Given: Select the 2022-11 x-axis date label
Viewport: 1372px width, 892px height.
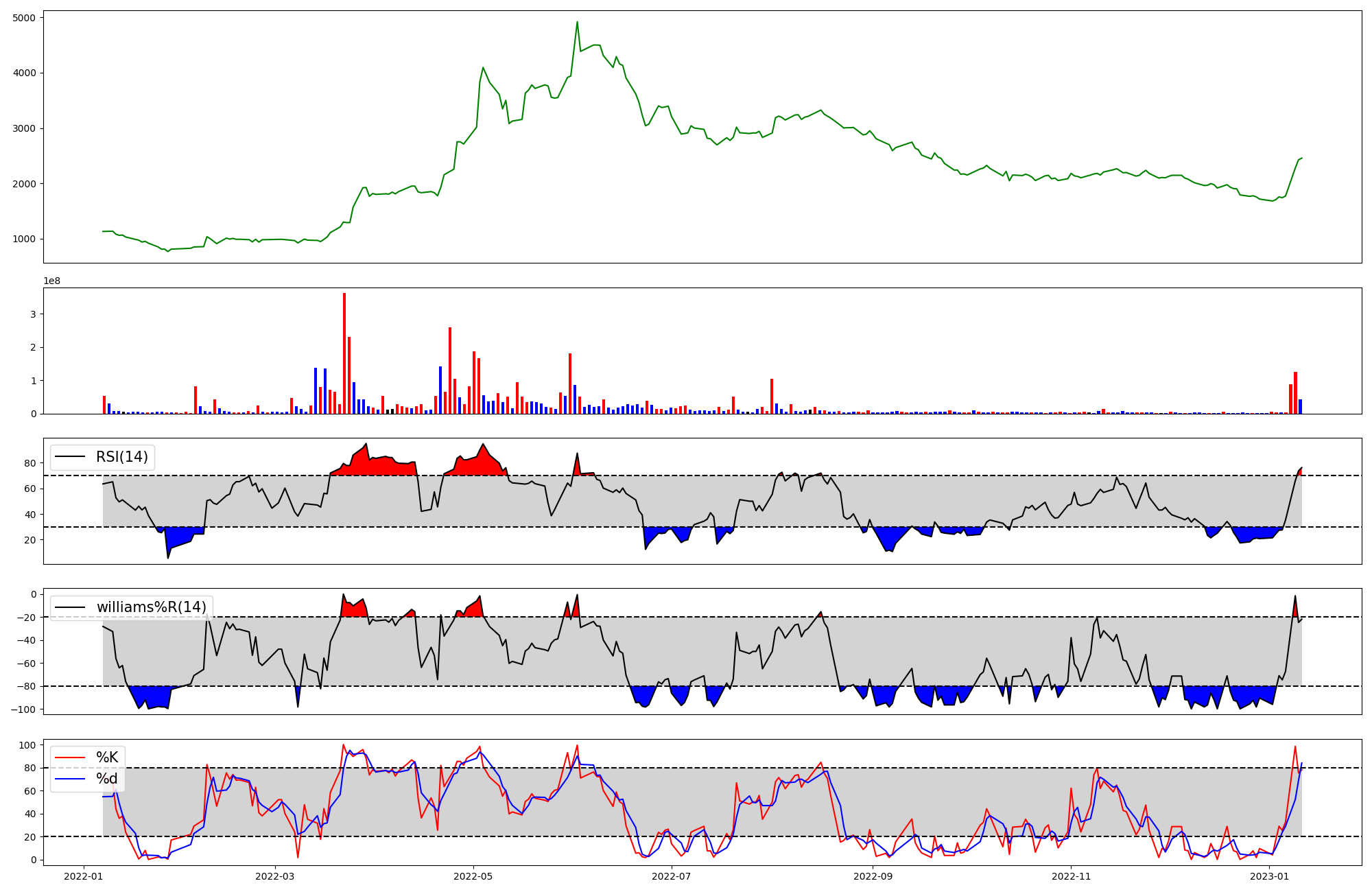Looking at the screenshot, I should [1071, 876].
